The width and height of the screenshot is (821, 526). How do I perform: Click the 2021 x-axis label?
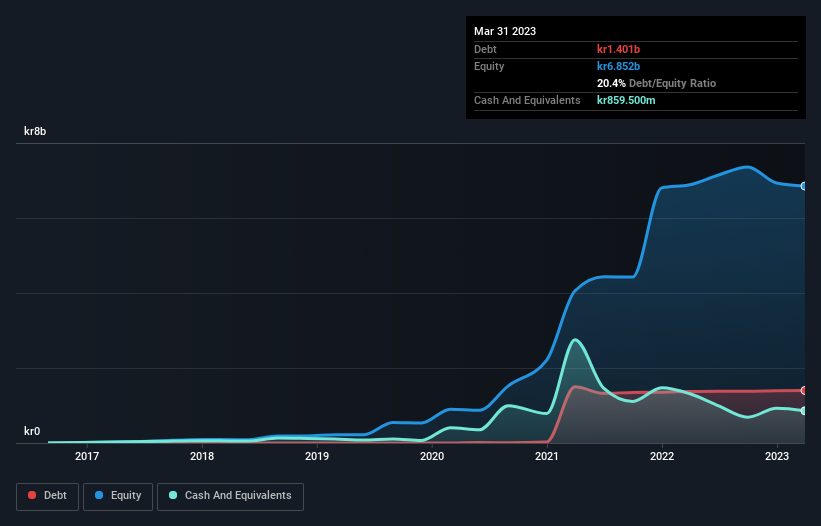click(547, 456)
